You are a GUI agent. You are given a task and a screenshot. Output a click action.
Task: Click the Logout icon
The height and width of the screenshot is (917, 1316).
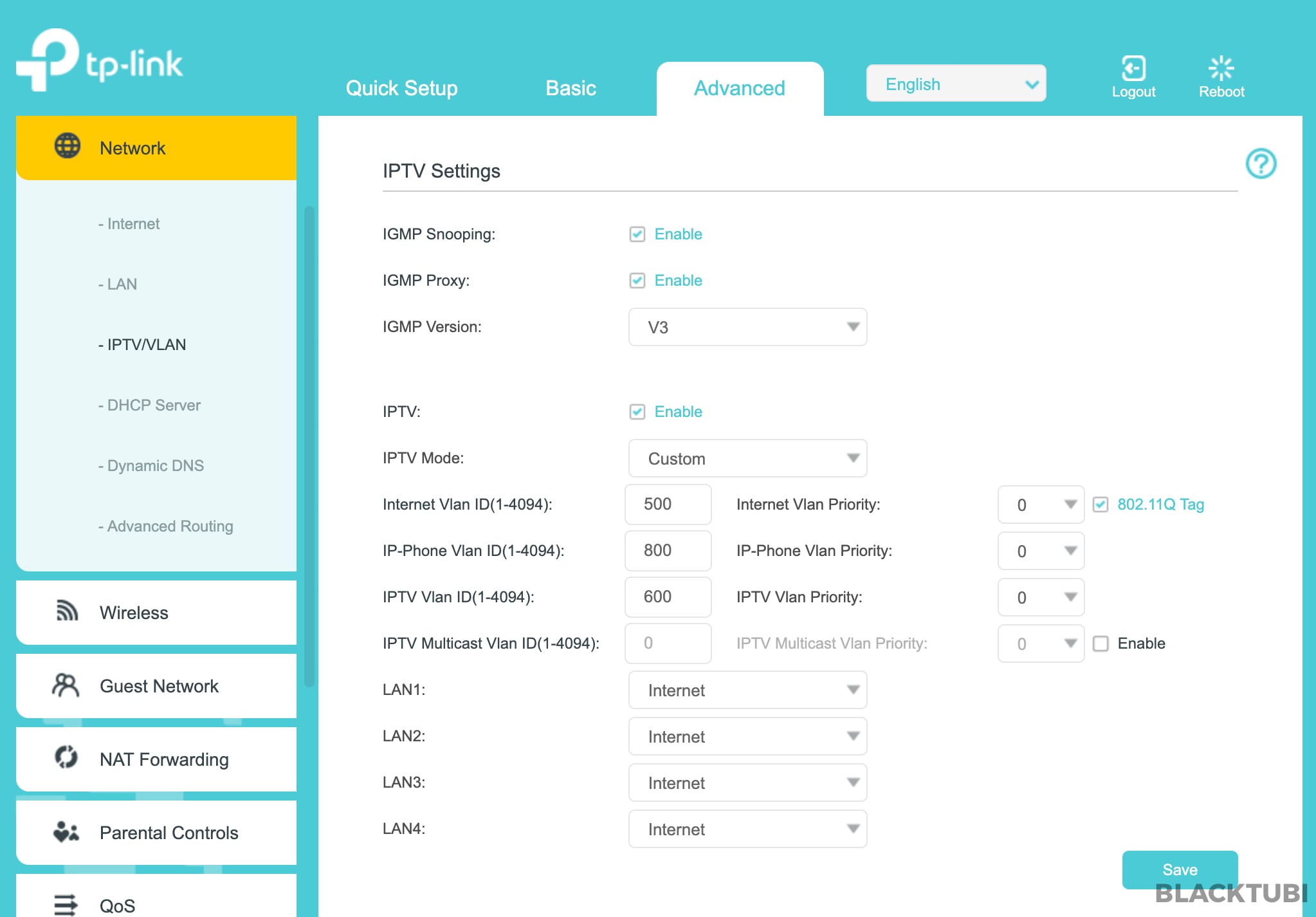(1133, 68)
